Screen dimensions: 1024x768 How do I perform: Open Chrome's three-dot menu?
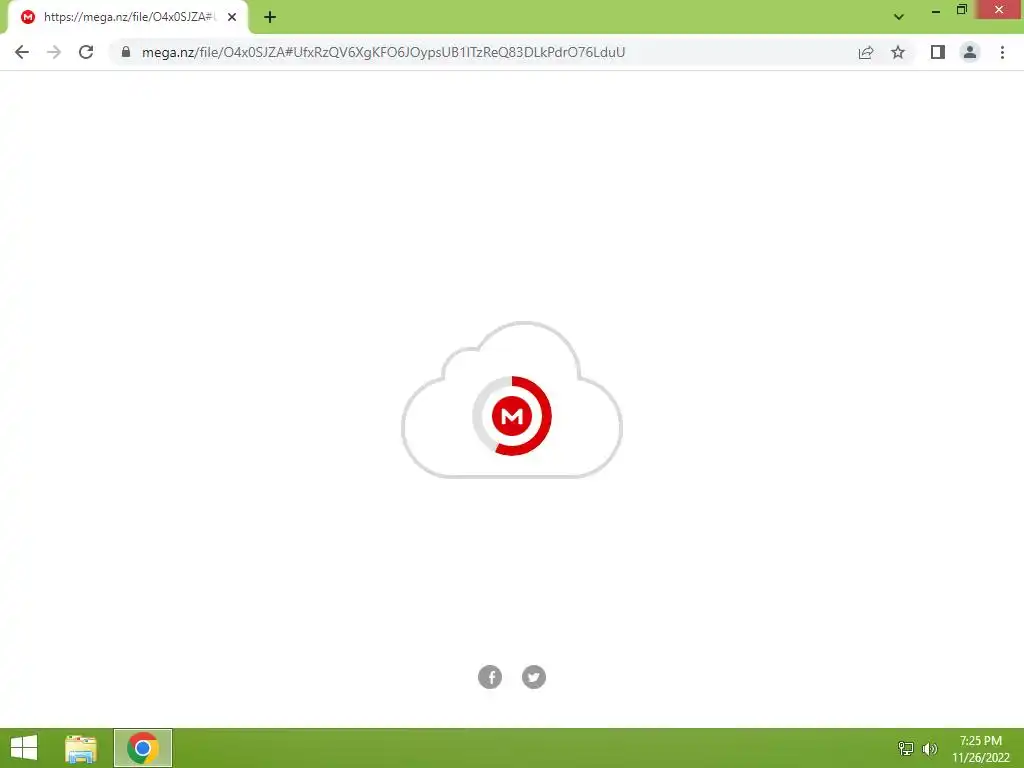click(x=1002, y=52)
